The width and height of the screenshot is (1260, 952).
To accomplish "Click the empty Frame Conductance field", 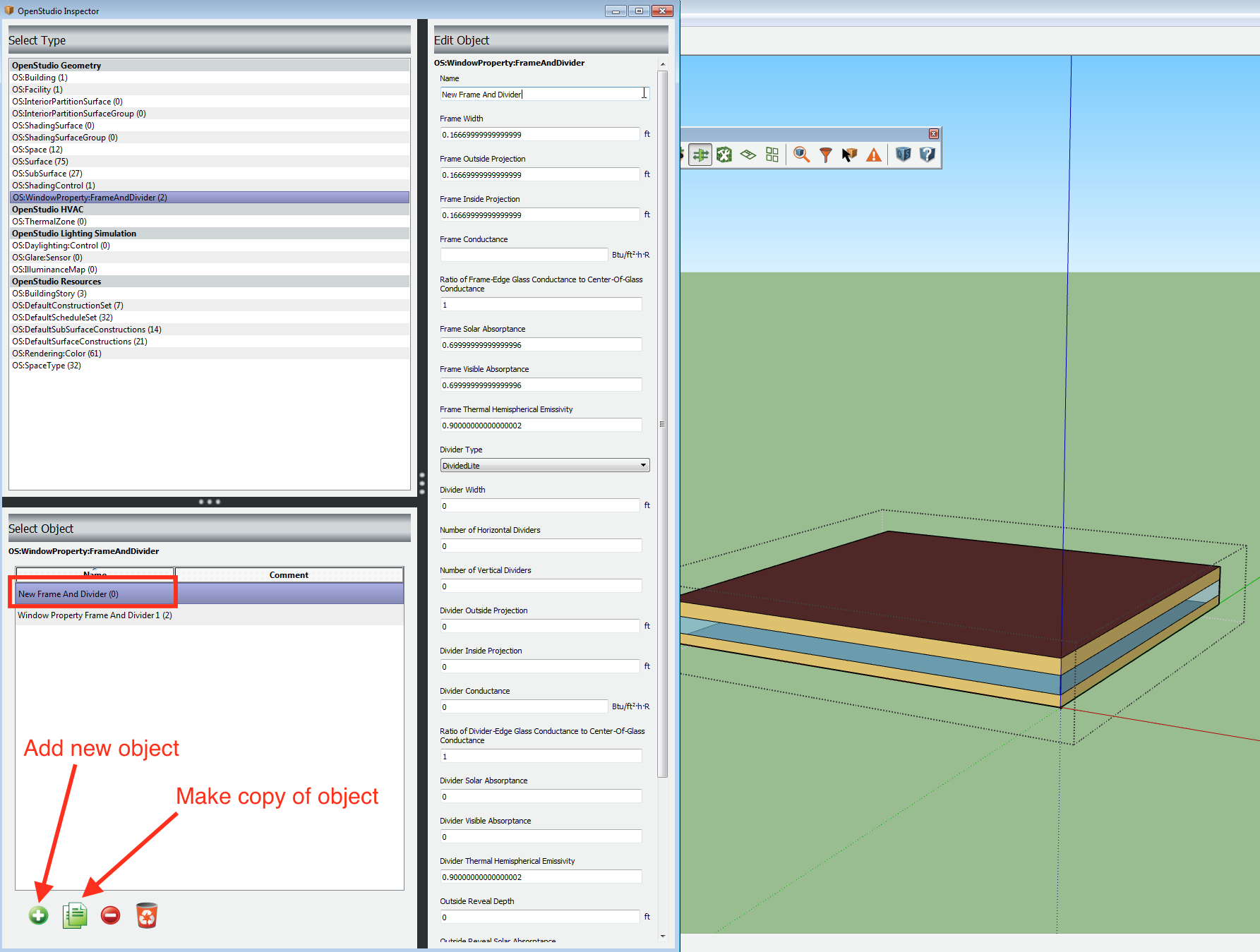I will pos(524,255).
